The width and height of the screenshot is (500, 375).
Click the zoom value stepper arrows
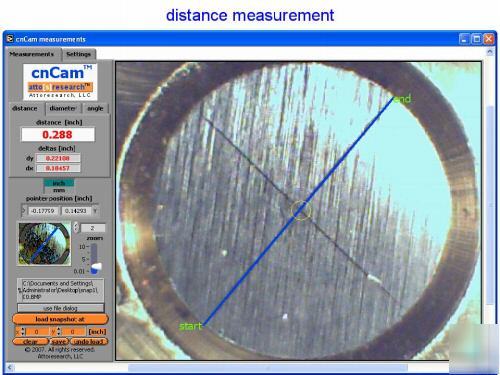coord(76,227)
